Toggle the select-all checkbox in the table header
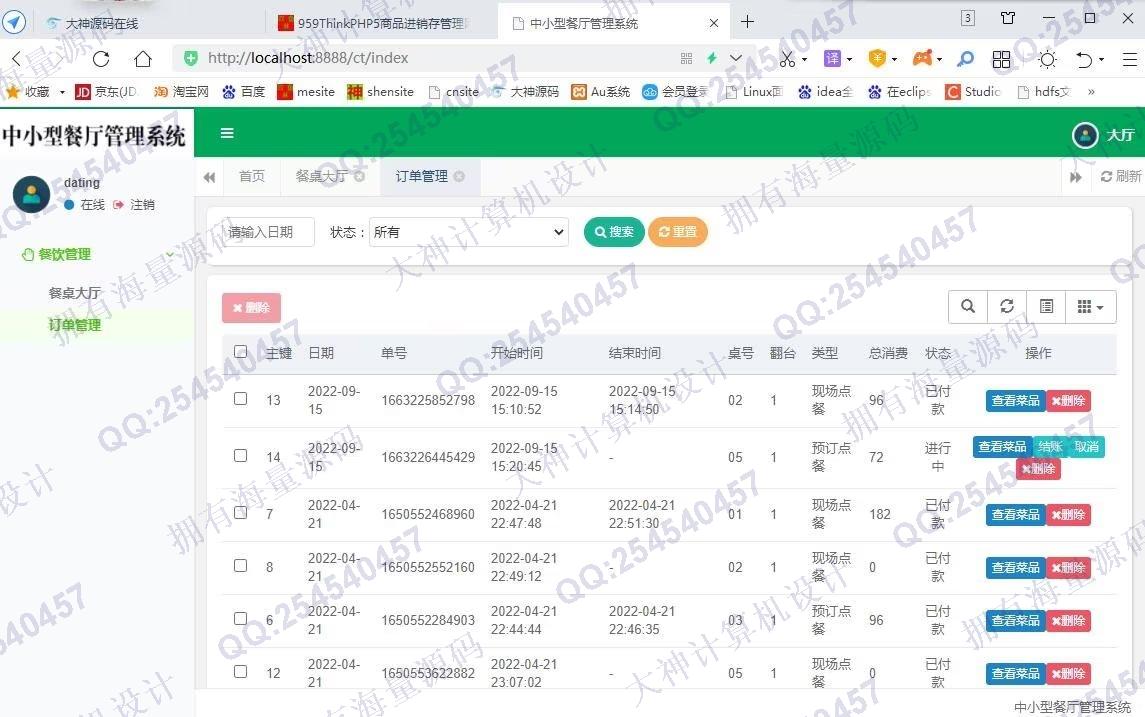 coord(240,352)
